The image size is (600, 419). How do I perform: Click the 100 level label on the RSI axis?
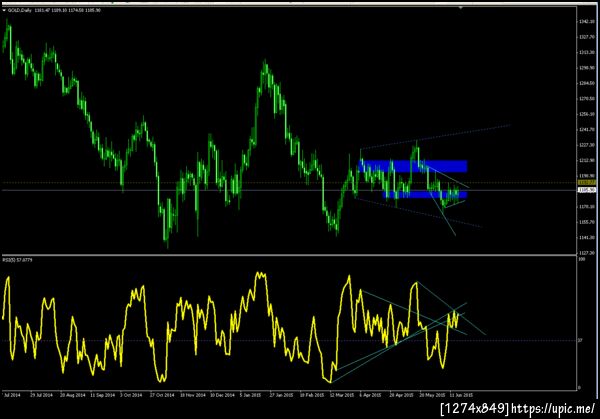582,259
